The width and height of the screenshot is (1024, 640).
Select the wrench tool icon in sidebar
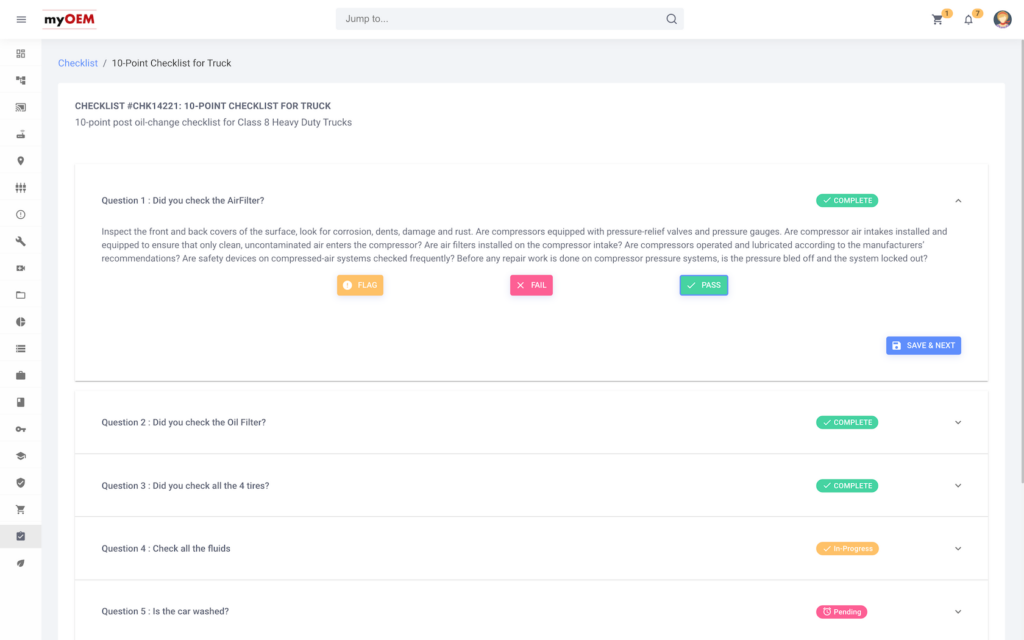pyautogui.click(x=20, y=241)
